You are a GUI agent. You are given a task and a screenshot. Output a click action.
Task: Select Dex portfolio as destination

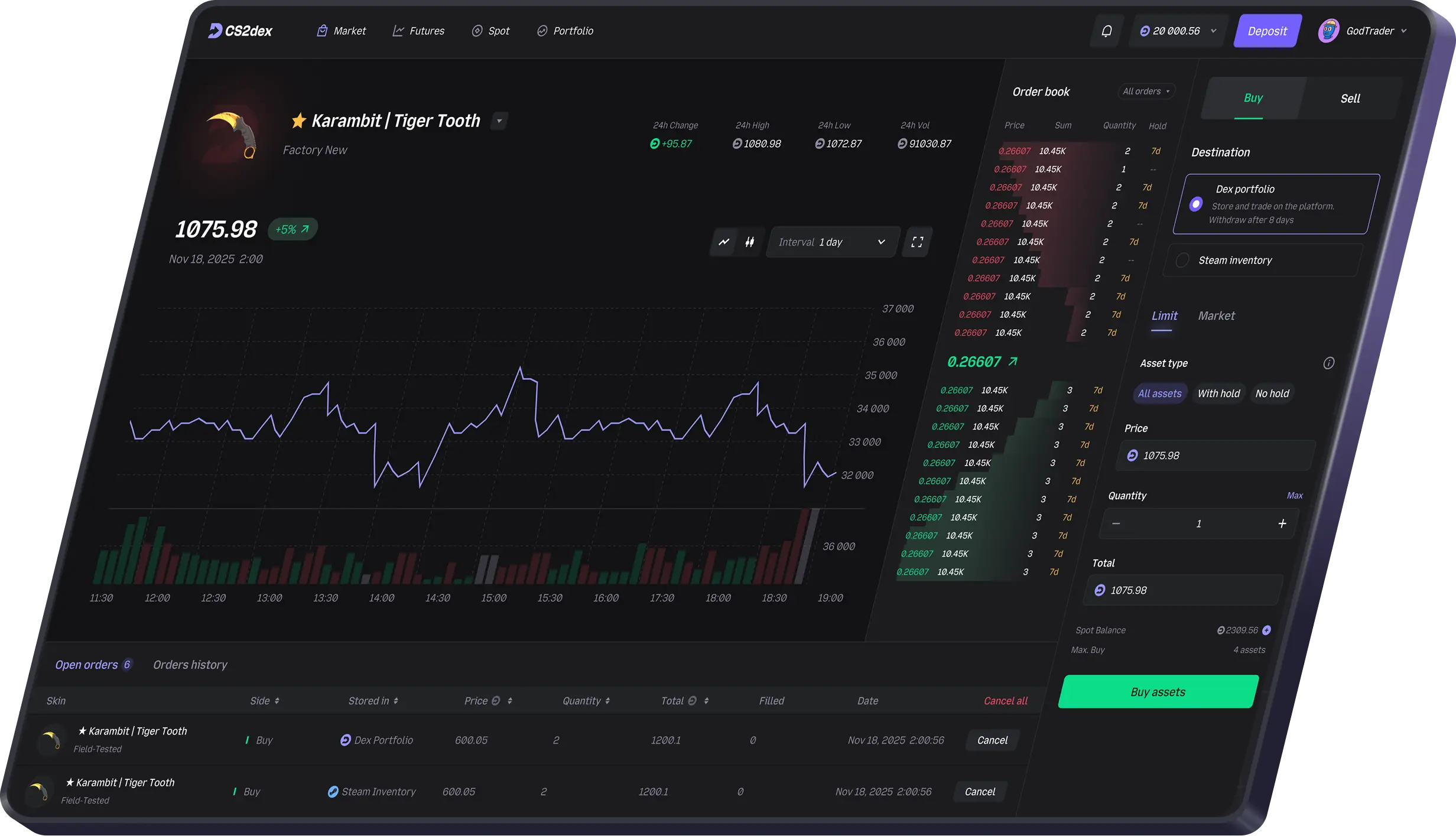tap(1195, 204)
